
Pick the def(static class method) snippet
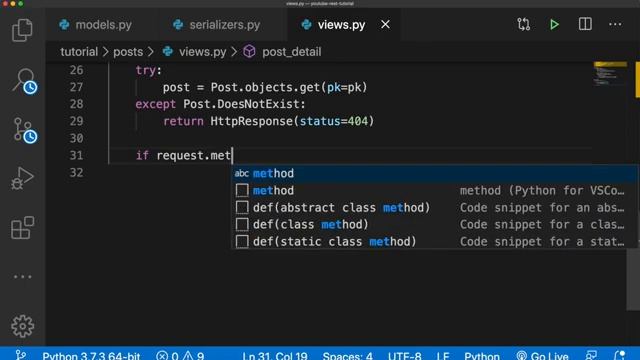(434, 242)
